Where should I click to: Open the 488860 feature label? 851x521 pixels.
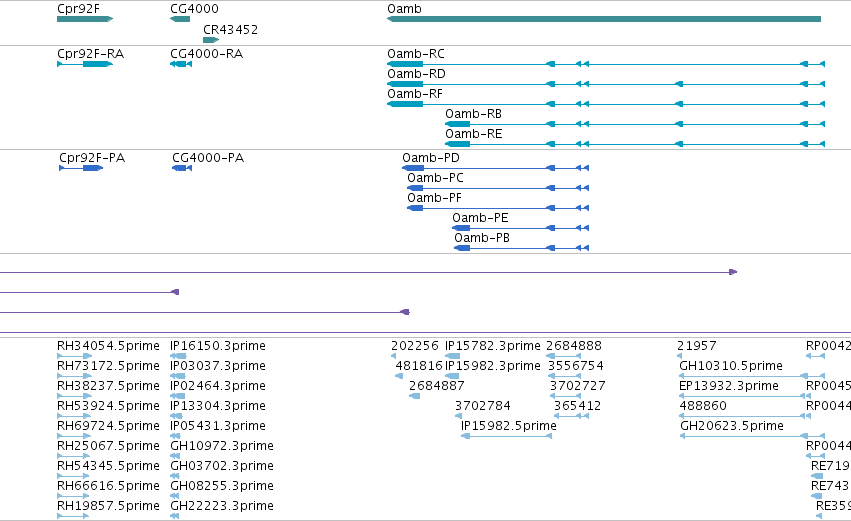[x=703, y=406]
